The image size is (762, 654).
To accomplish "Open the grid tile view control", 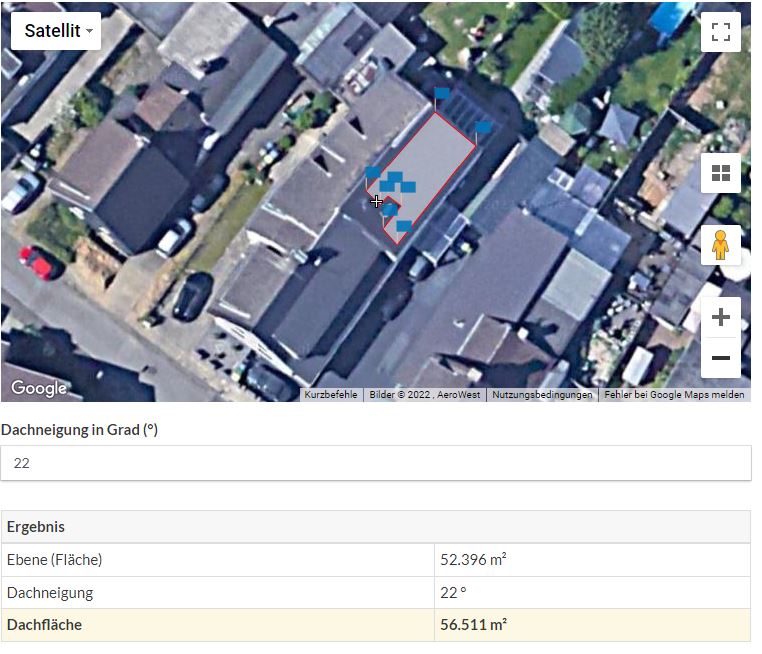I will [x=721, y=173].
